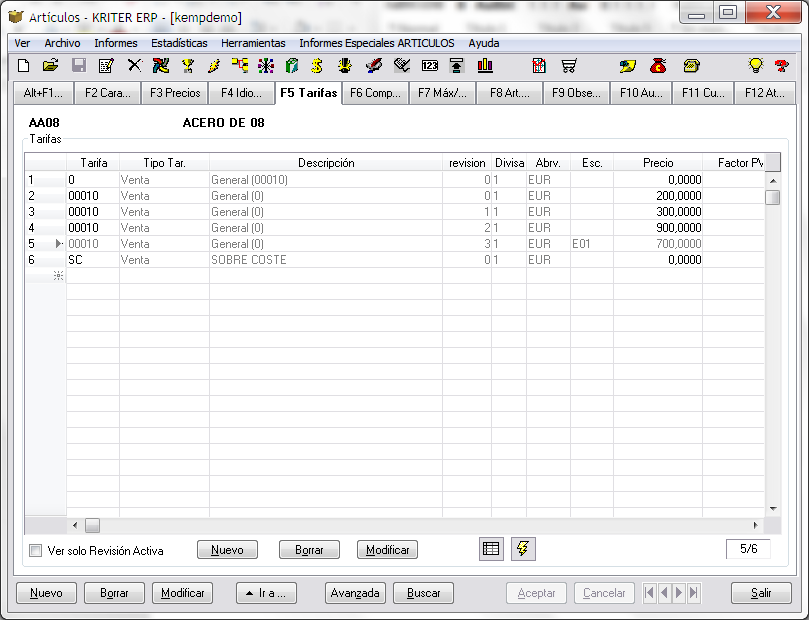Click the blank page New document icon
Viewport: 809px width, 620px height.
[x=23, y=66]
